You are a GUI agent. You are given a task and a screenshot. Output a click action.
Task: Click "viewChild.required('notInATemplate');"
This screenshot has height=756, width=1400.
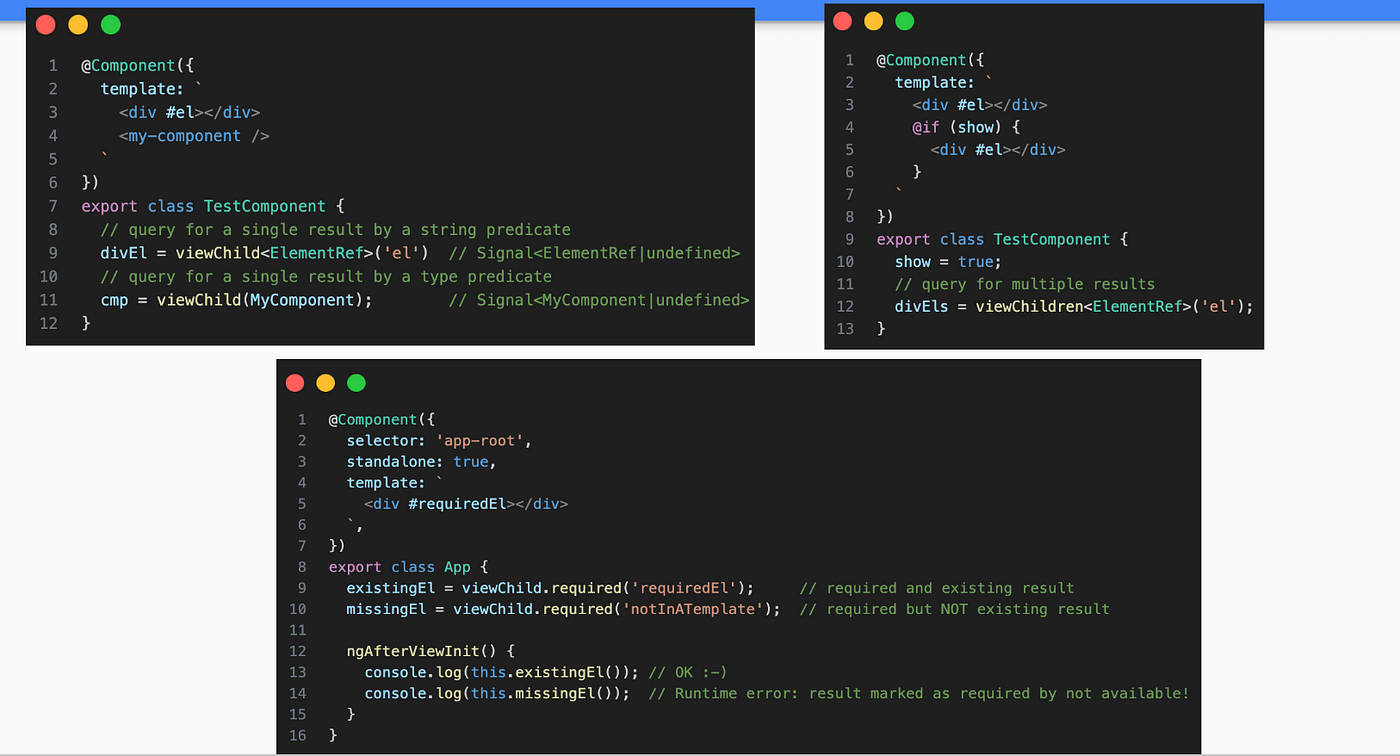[617, 609]
